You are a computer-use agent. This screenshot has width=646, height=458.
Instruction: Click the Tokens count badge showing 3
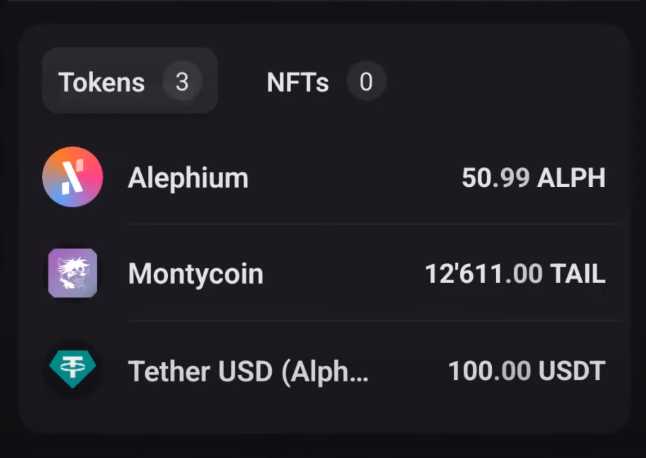click(181, 82)
